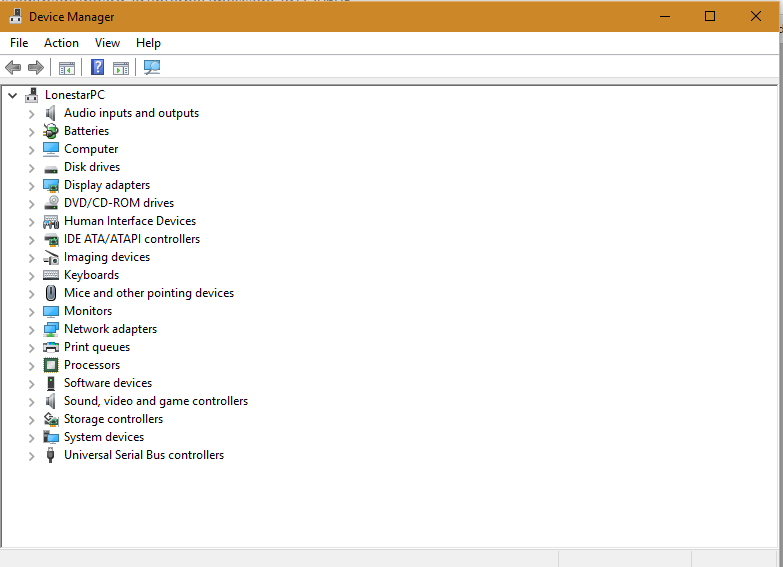Click the IDE ATA/ATAPI controllers icon
783x567 pixels.
pyautogui.click(x=51, y=239)
